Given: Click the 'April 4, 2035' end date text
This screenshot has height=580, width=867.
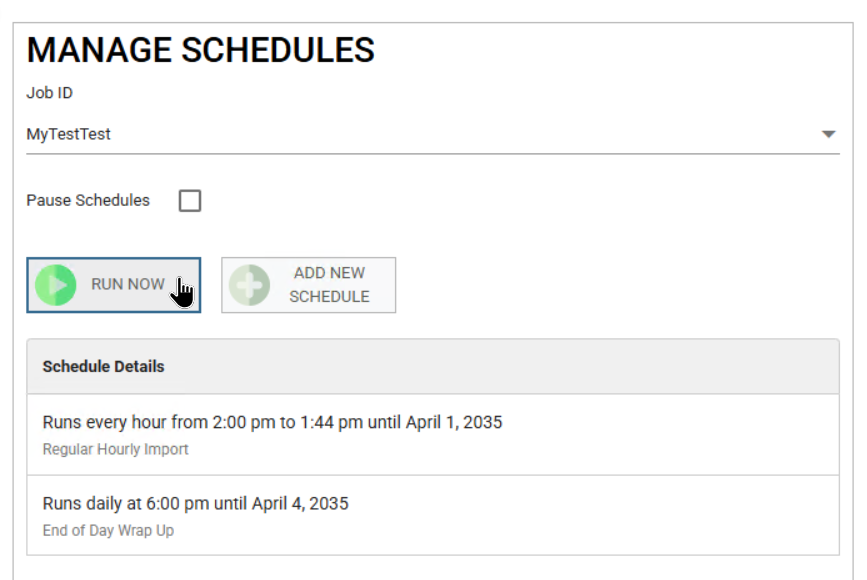Looking at the screenshot, I should coord(300,504).
